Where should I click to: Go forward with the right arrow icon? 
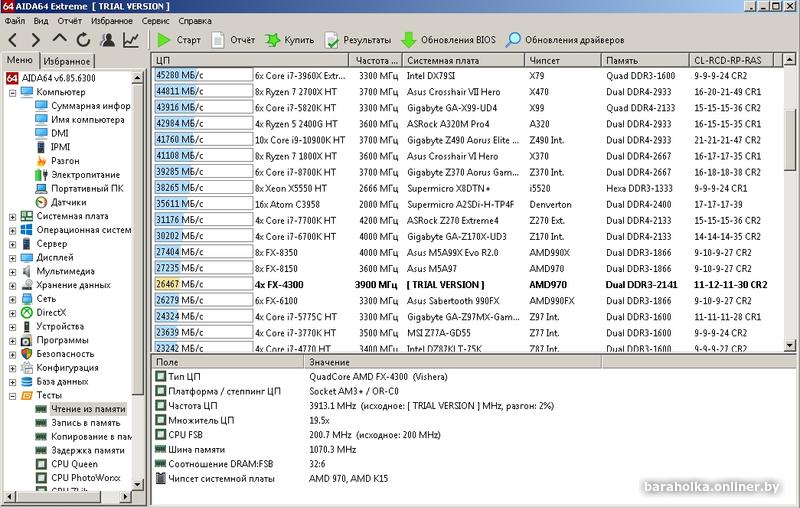tap(36, 40)
